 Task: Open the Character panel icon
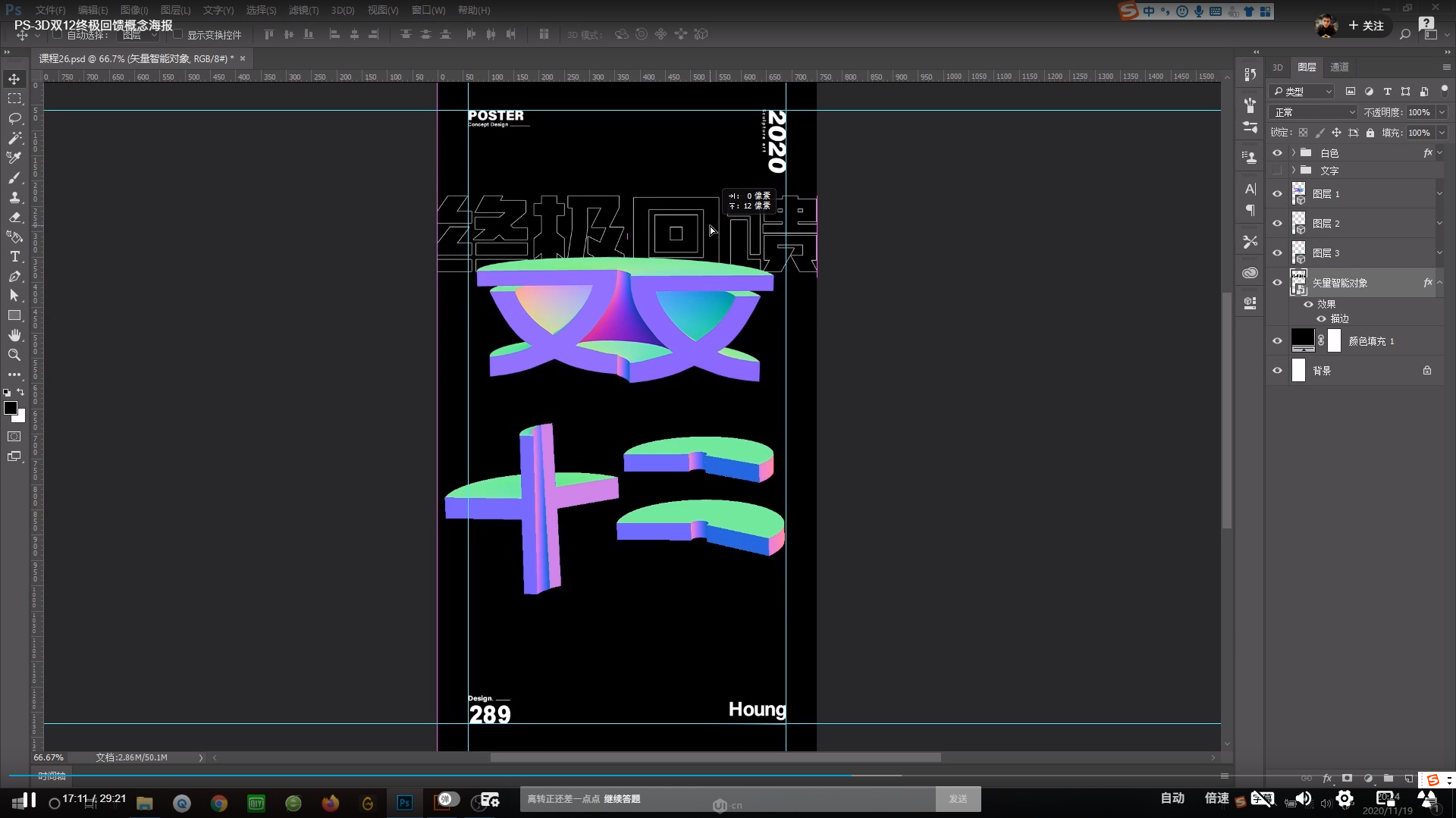[x=1250, y=189]
